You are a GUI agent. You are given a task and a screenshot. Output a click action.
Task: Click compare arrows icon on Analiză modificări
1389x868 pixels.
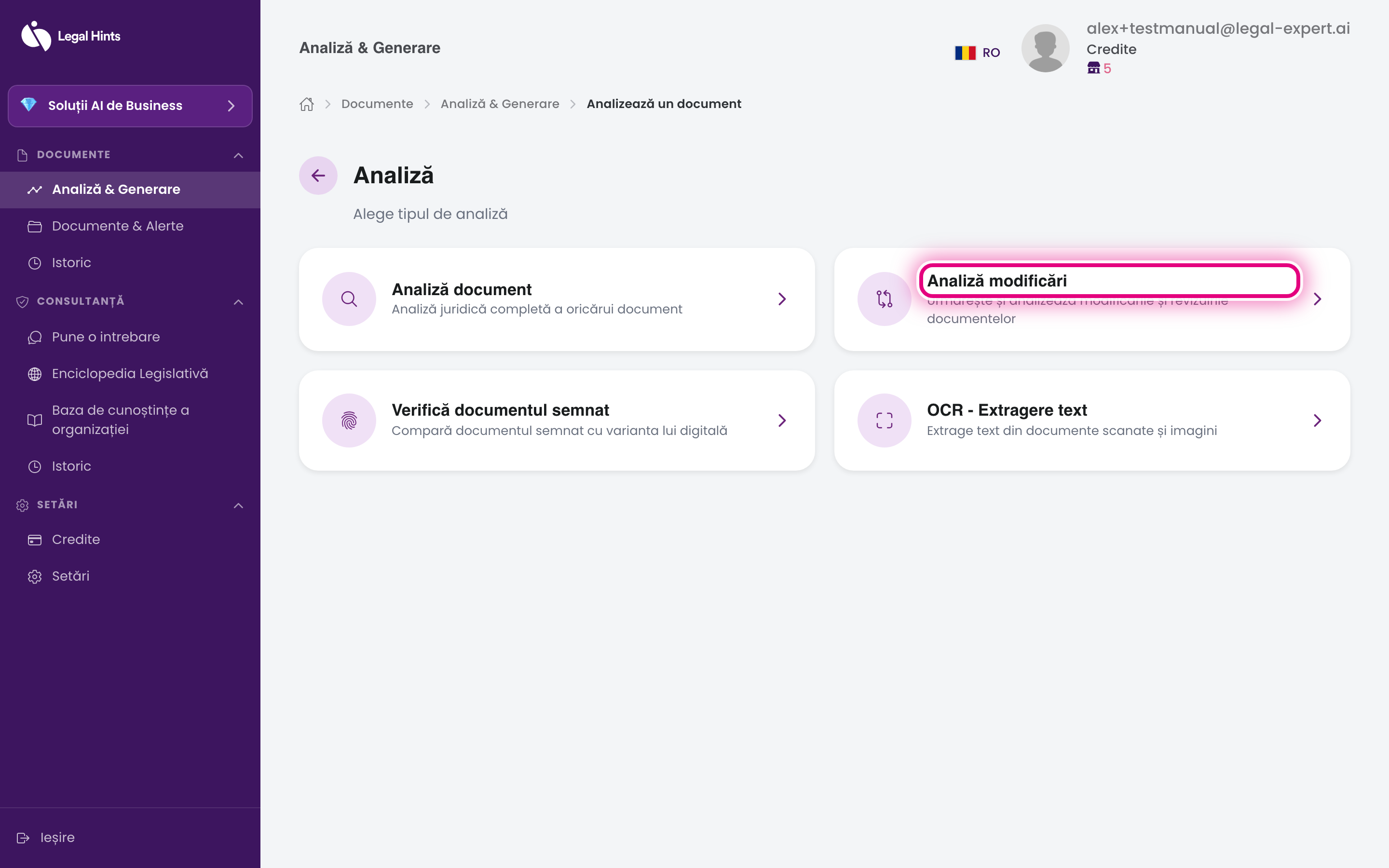885,299
